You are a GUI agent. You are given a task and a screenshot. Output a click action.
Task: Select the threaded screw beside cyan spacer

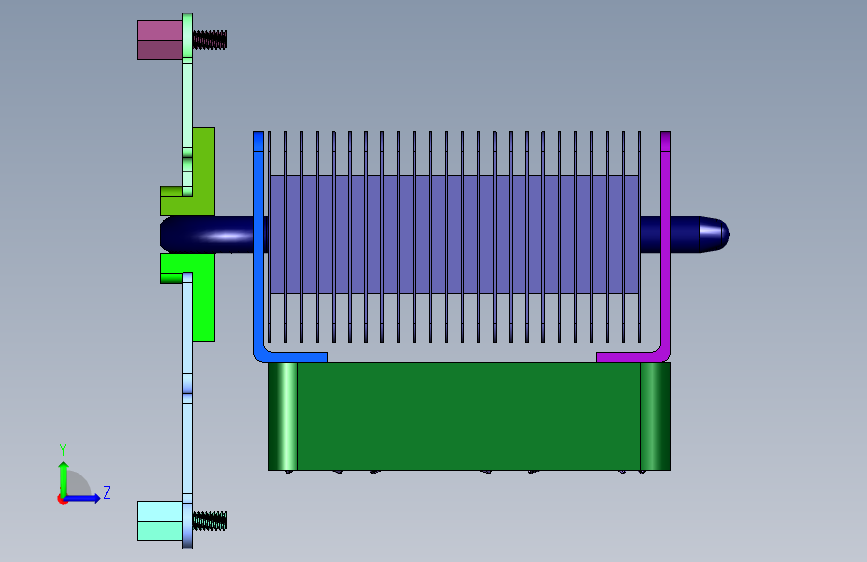click(x=210, y=521)
